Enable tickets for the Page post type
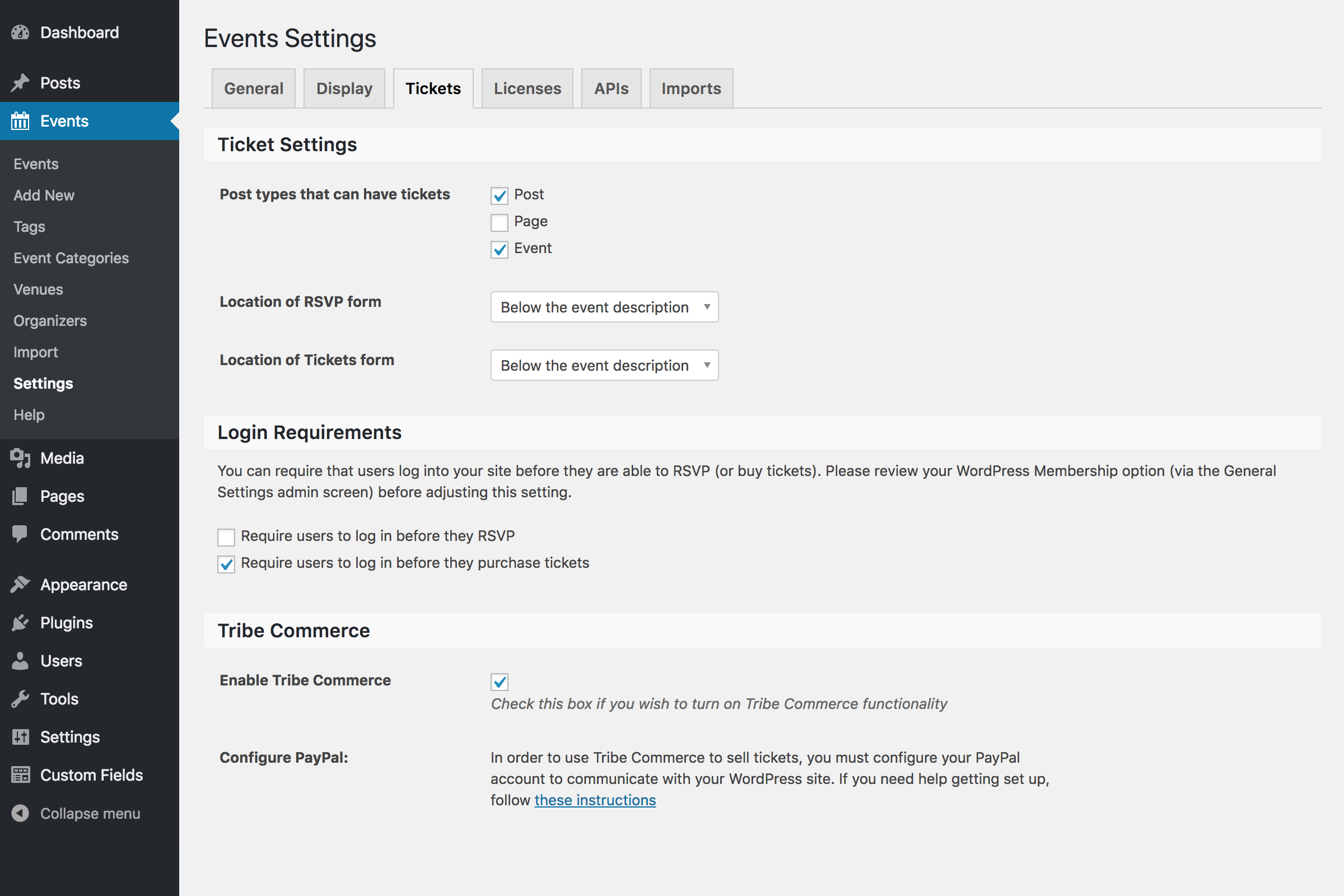The width and height of the screenshot is (1344, 896). pyautogui.click(x=500, y=222)
